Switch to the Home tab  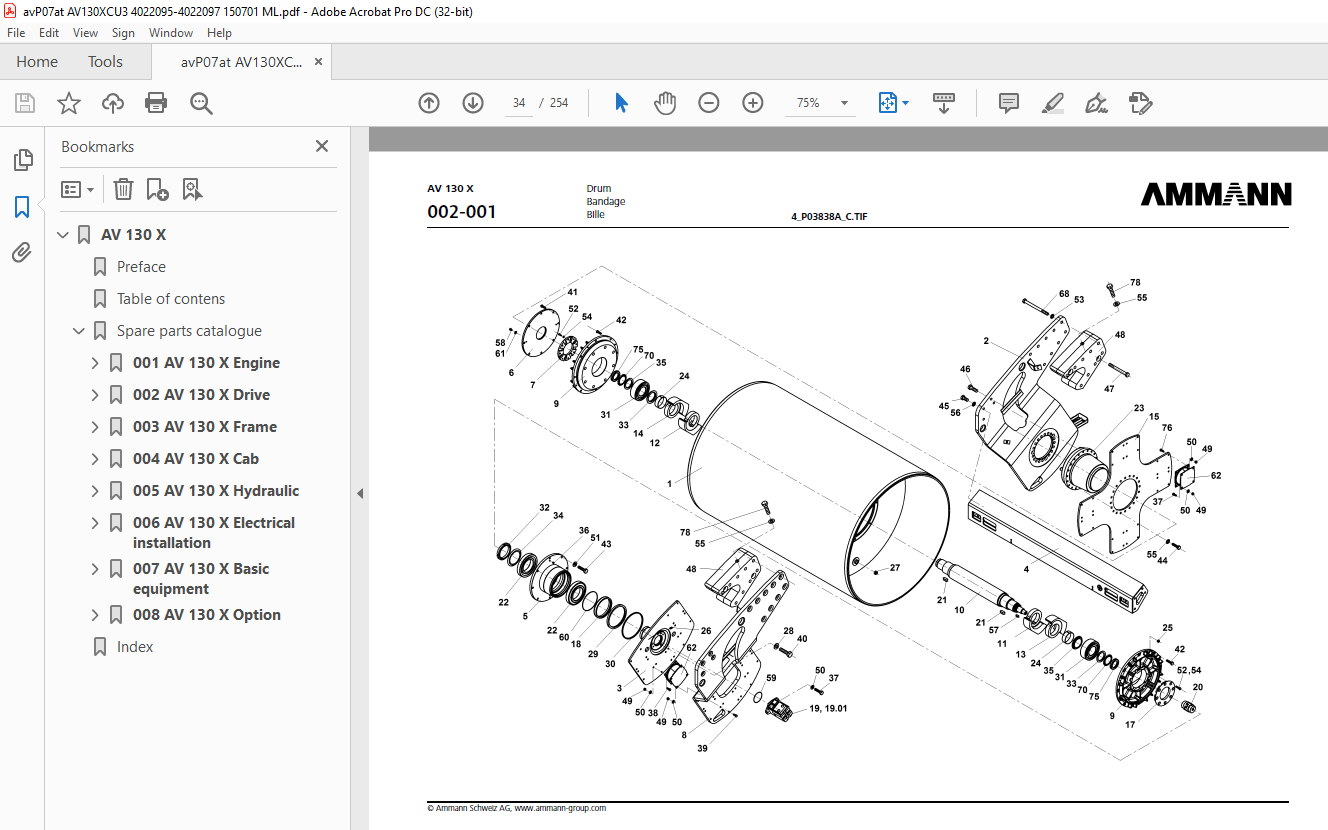point(37,62)
